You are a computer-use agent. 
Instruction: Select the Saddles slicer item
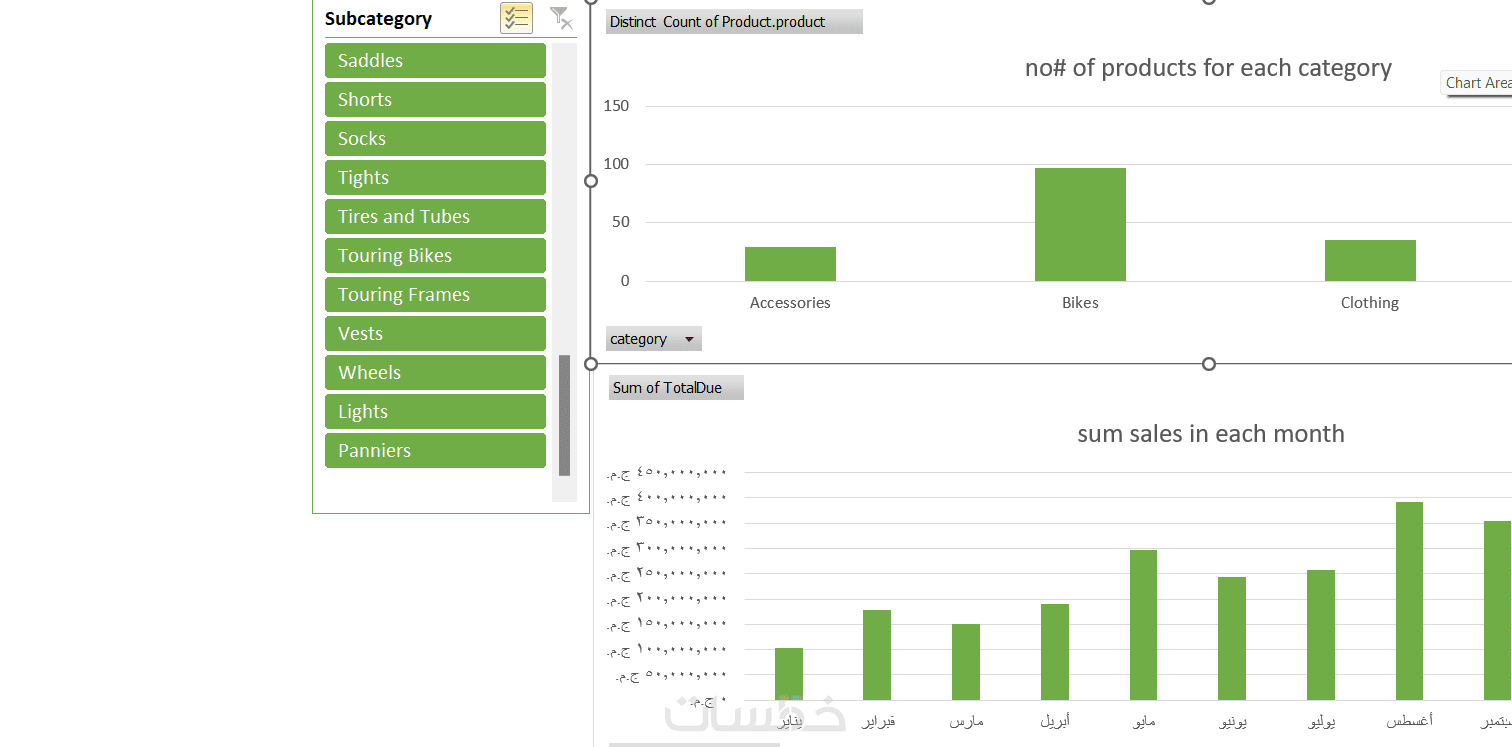pyautogui.click(x=435, y=61)
